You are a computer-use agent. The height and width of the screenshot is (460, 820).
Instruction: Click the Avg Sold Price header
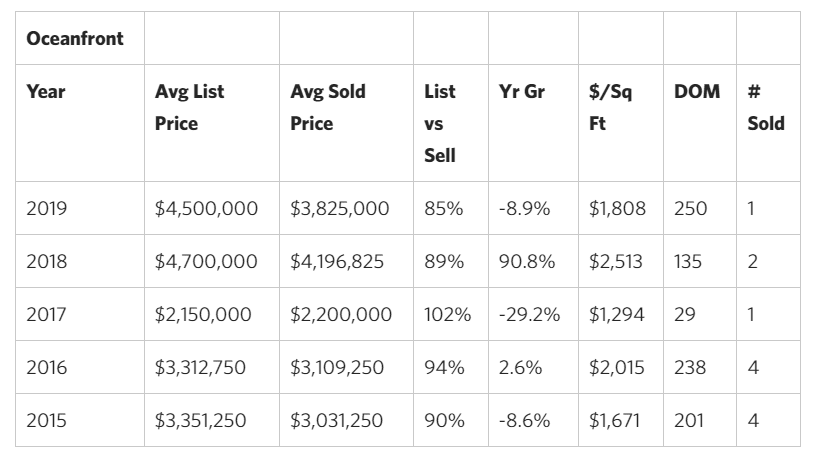click(x=328, y=107)
